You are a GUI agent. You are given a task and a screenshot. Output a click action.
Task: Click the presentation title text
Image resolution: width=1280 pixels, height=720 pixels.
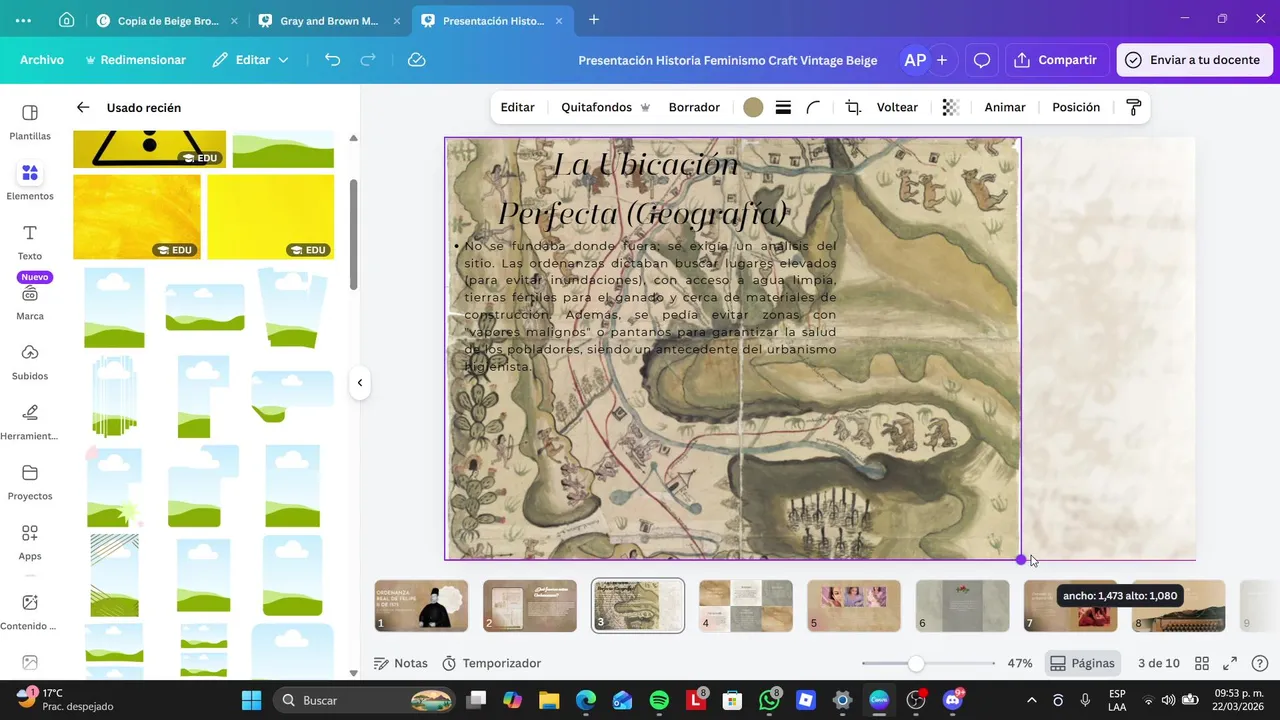pos(727,60)
